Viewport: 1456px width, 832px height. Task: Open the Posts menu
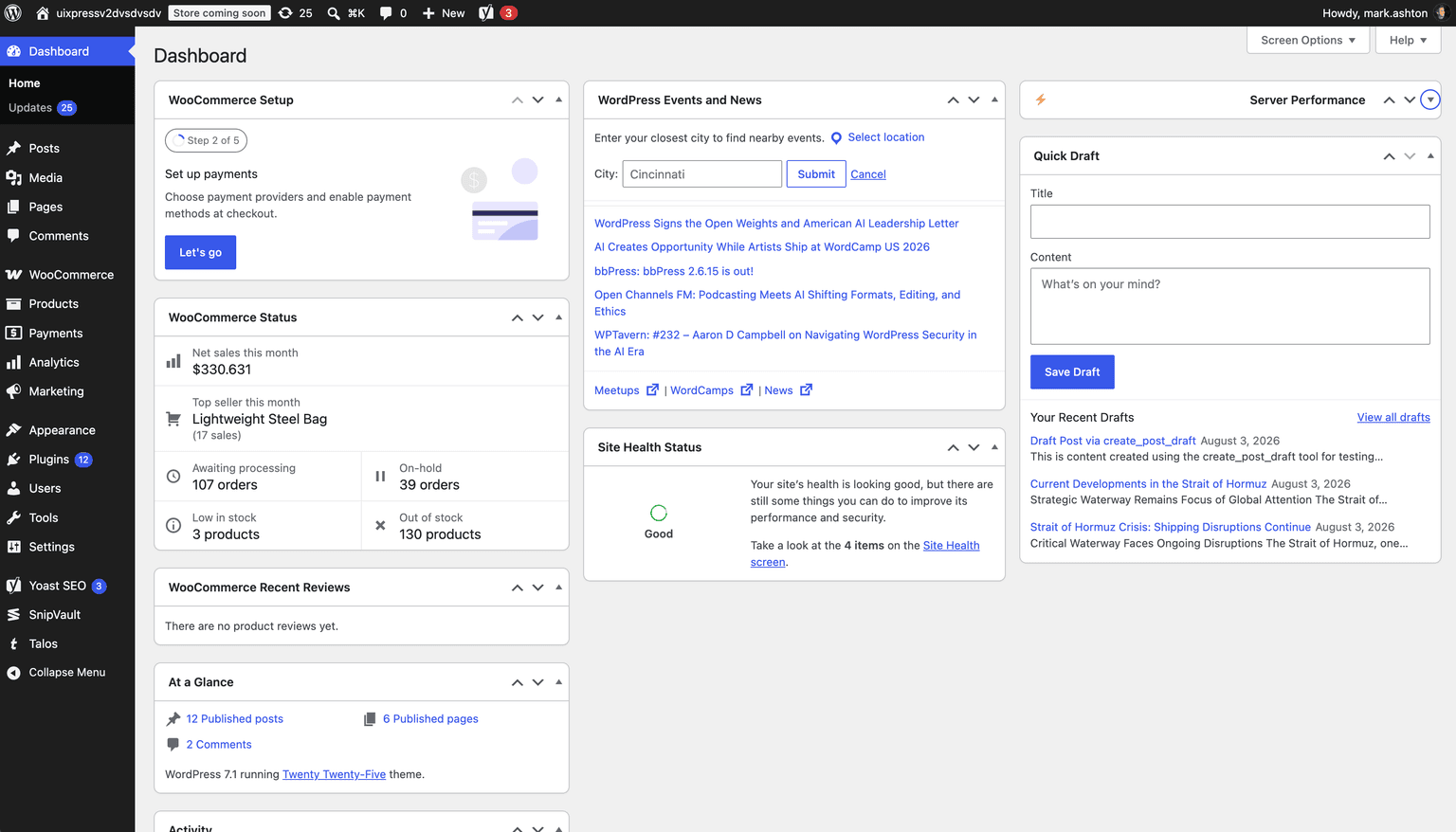(x=67, y=148)
